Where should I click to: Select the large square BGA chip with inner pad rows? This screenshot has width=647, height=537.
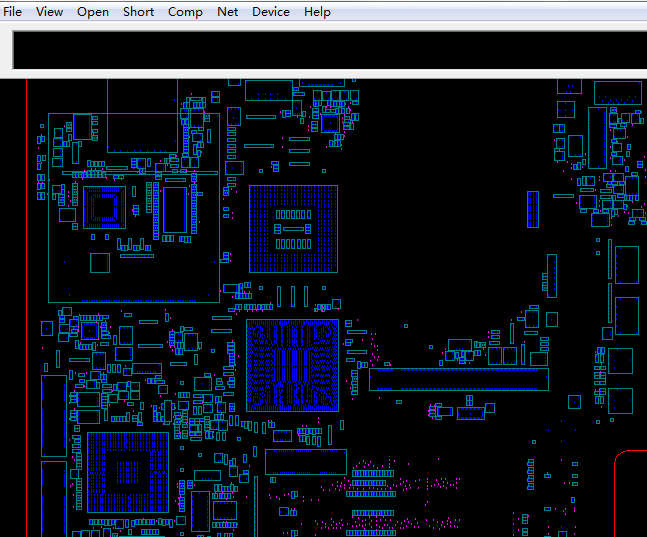[293, 229]
